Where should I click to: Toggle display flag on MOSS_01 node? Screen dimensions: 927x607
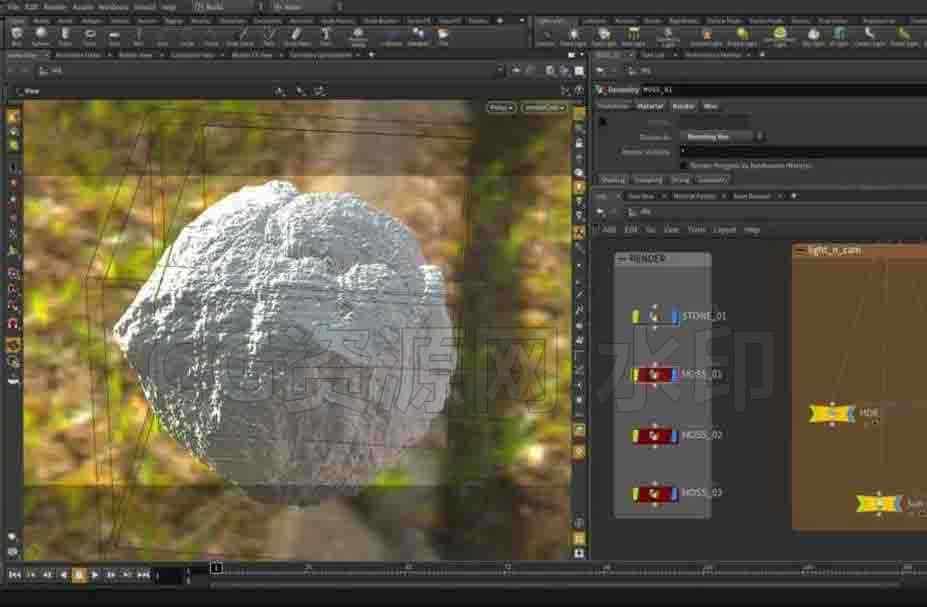coord(675,375)
